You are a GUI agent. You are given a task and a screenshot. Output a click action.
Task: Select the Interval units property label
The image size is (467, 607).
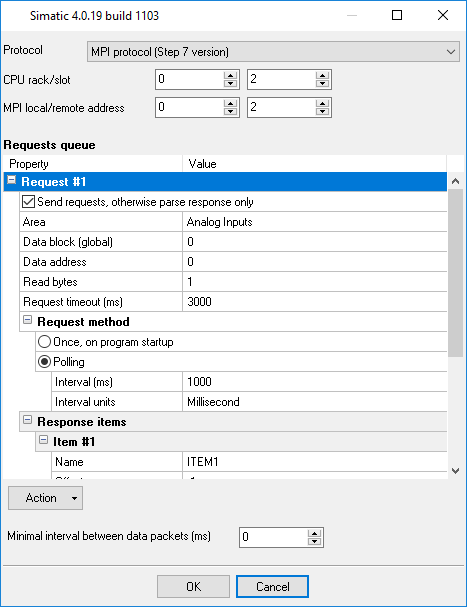click(117, 402)
